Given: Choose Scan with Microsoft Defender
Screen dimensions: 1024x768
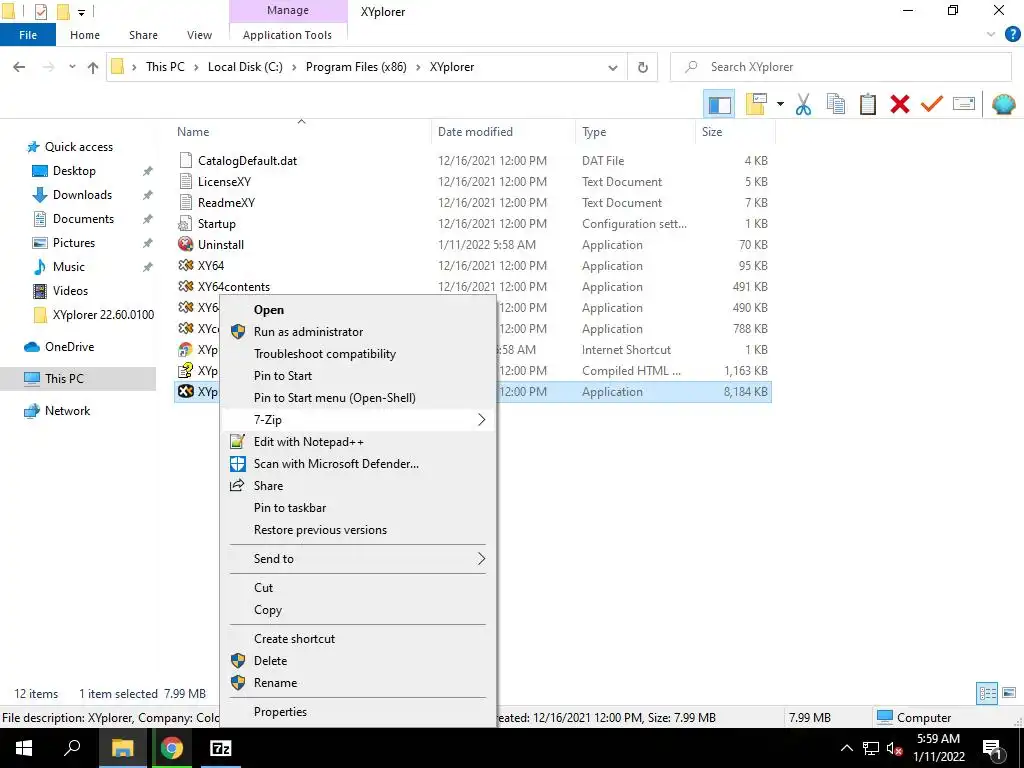Looking at the screenshot, I should click(358, 464).
